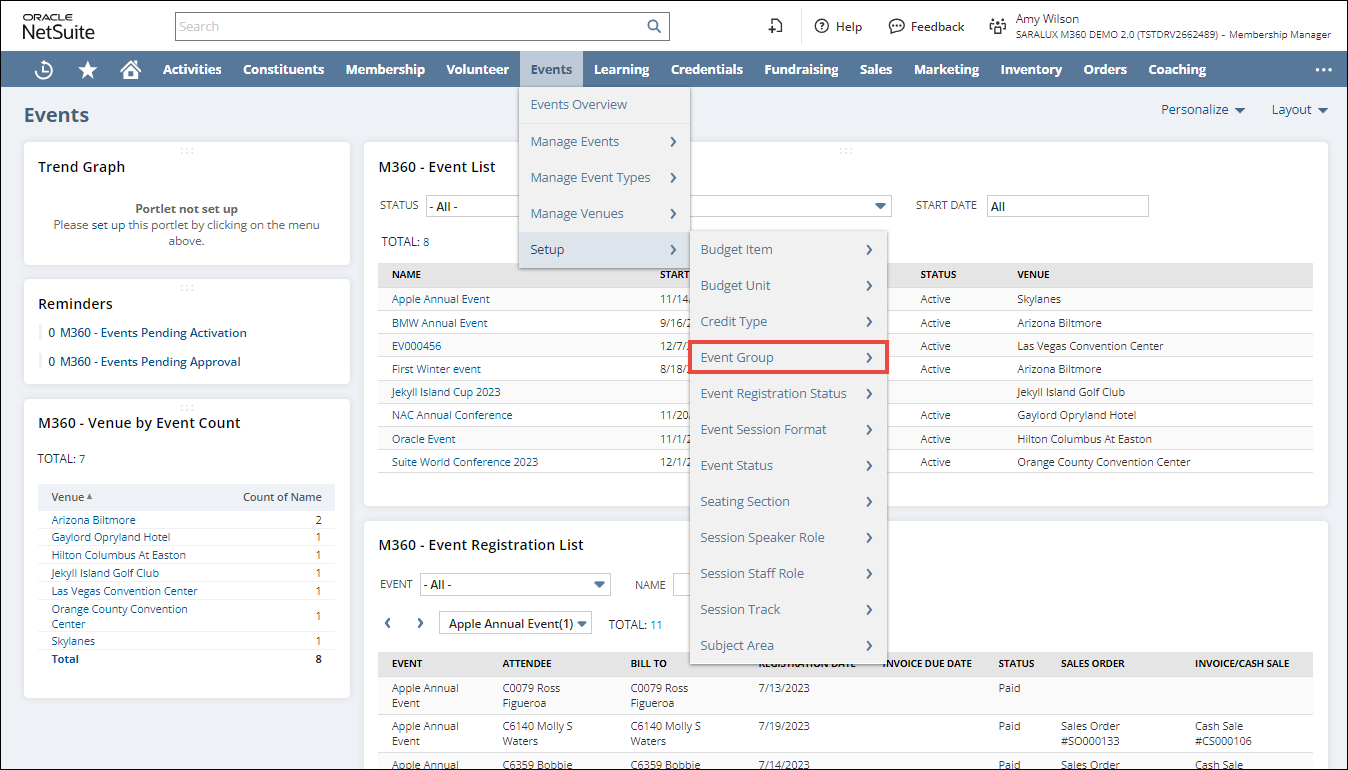Click M360 - Events Pending Approval reminder
The height and width of the screenshot is (770, 1348).
(x=150, y=362)
